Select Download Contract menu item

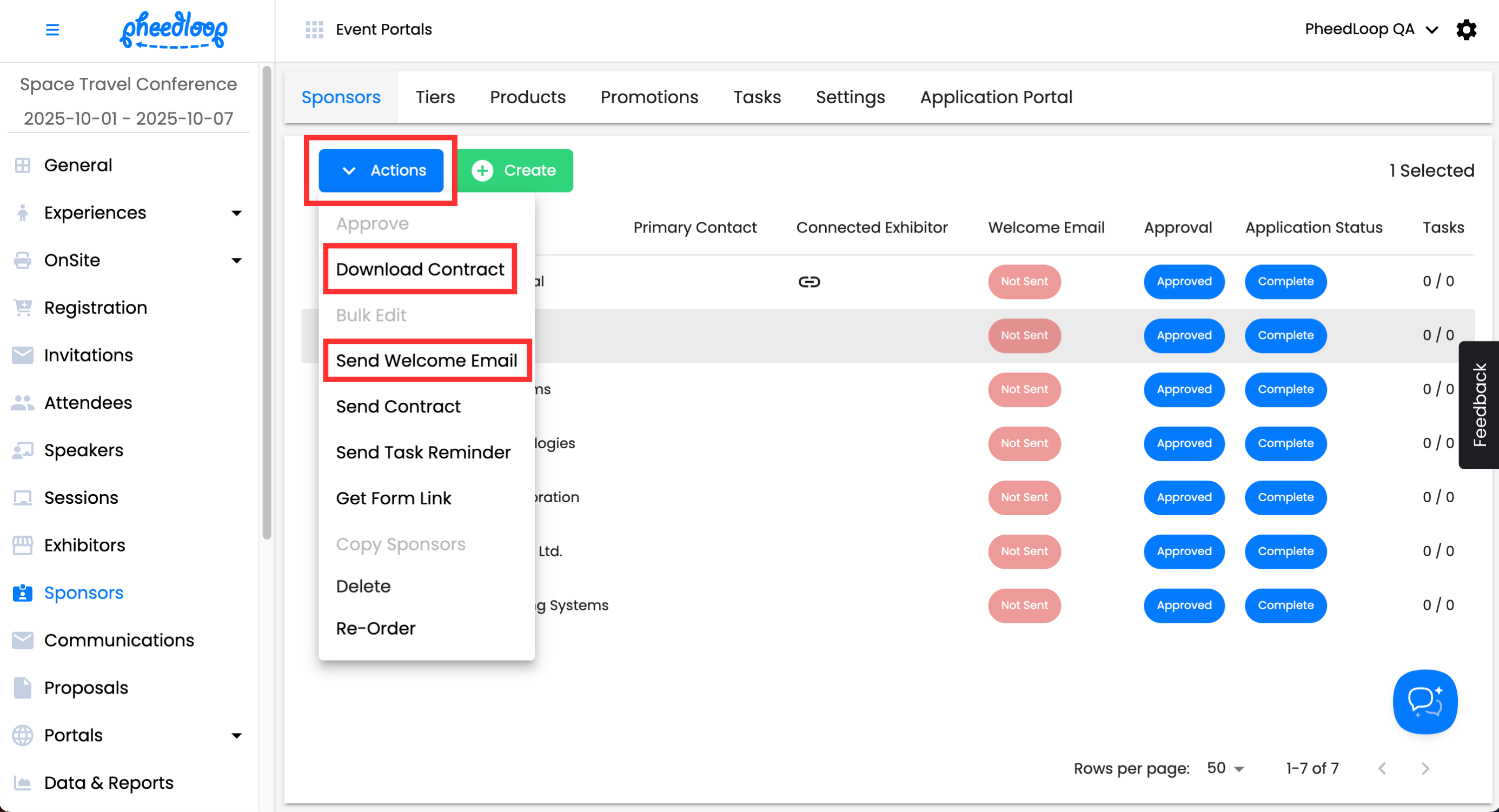[420, 269]
